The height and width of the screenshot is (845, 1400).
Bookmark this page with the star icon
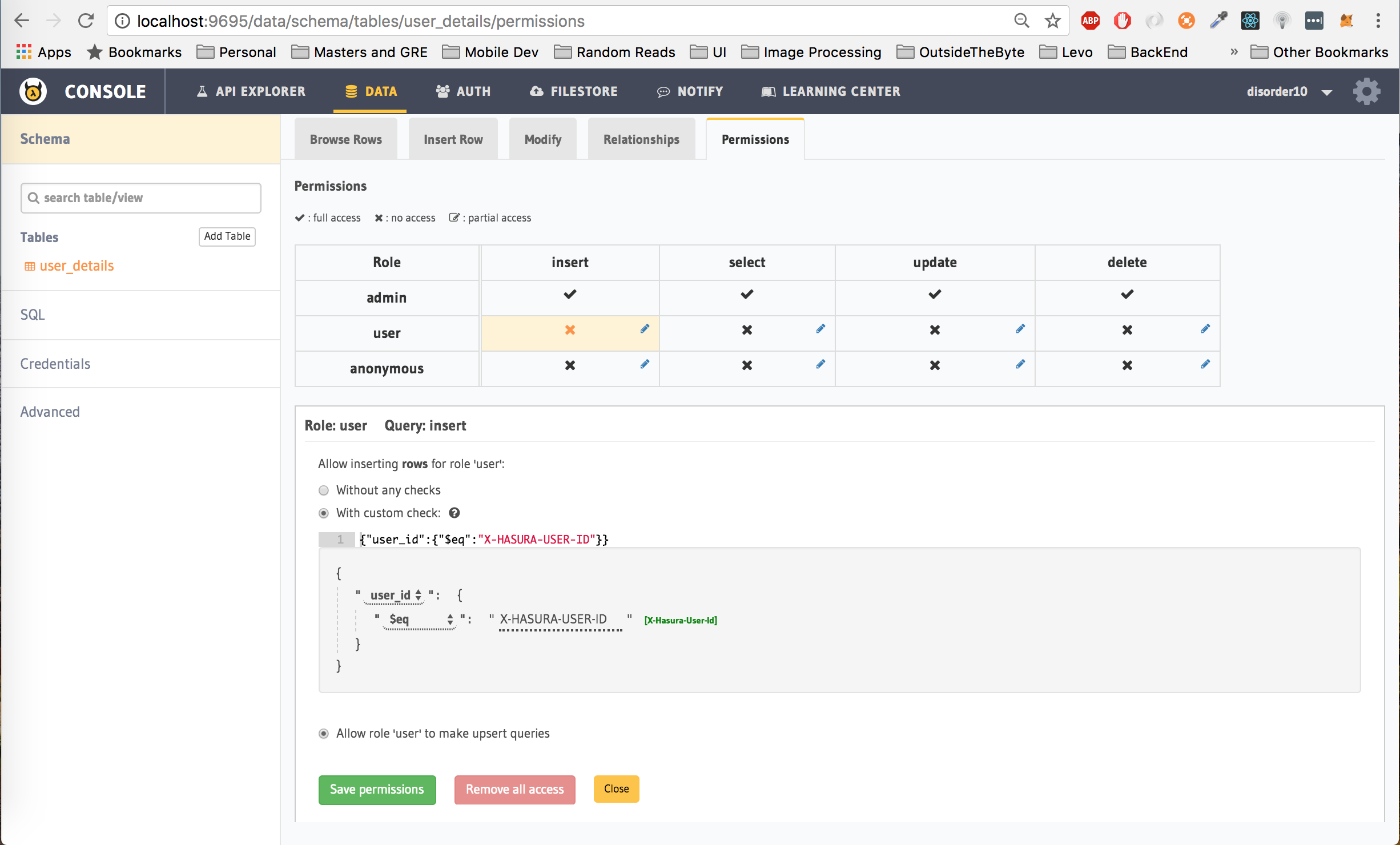pos(1052,21)
